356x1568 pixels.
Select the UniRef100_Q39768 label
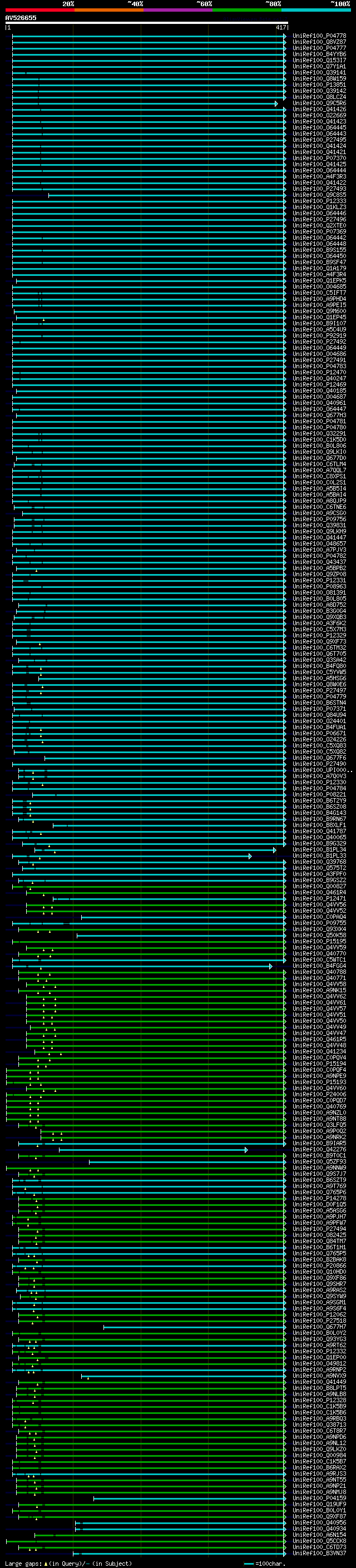pyautogui.click(x=319, y=862)
